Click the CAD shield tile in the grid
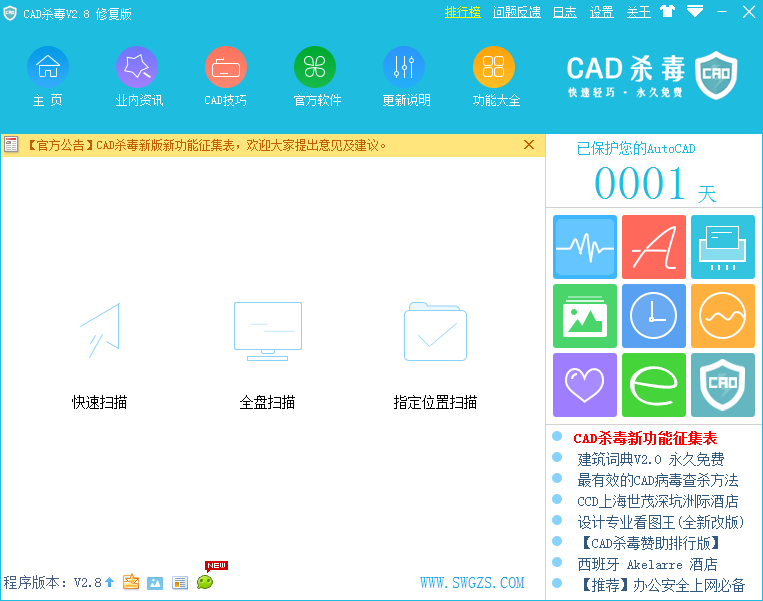Viewport: 763px width, 601px height. click(x=723, y=385)
